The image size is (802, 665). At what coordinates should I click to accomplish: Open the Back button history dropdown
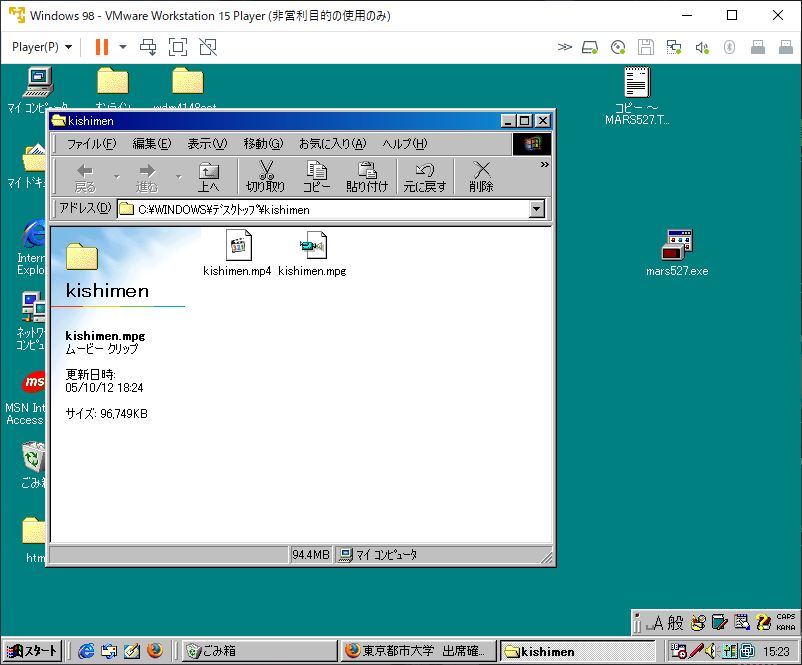pos(117,177)
